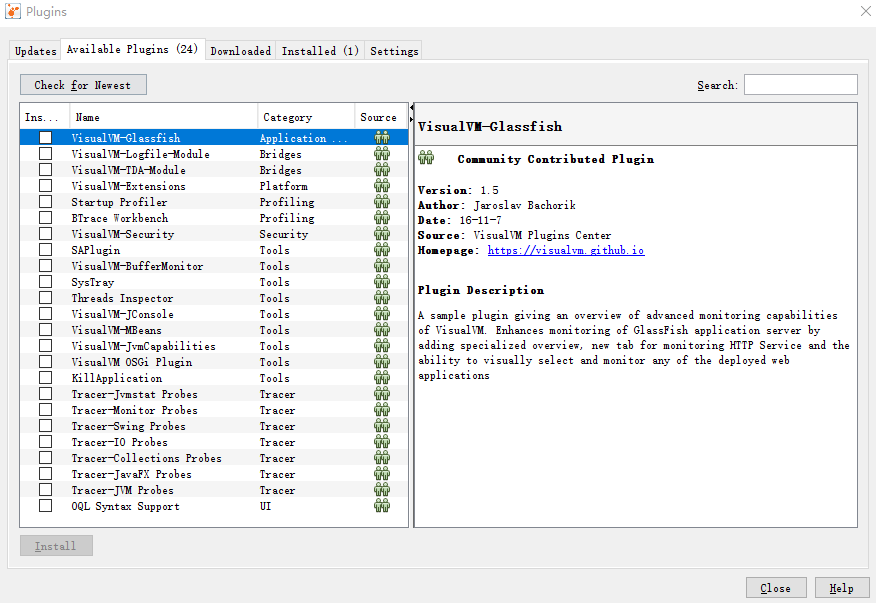Open the Available Plugins (24) tab

click(132, 49)
